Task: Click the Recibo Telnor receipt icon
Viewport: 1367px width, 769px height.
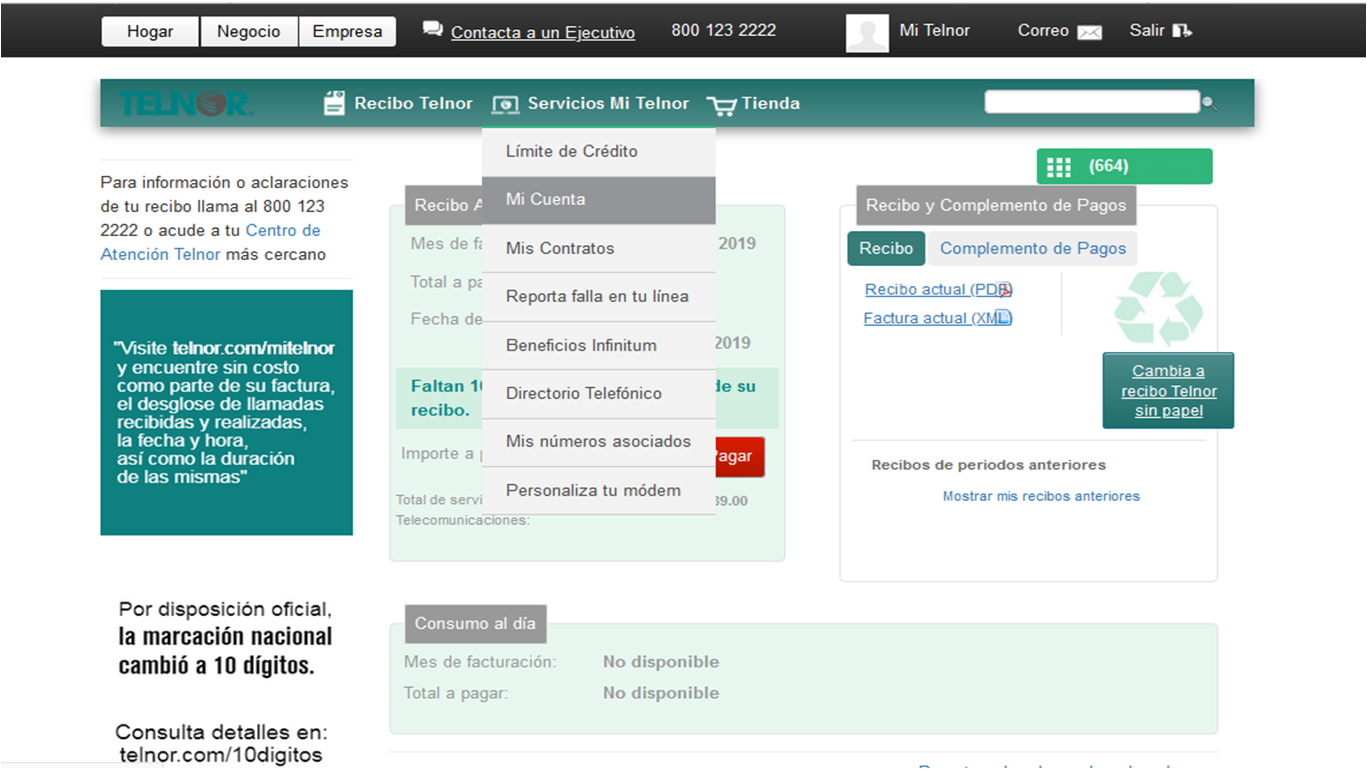Action: 335,102
